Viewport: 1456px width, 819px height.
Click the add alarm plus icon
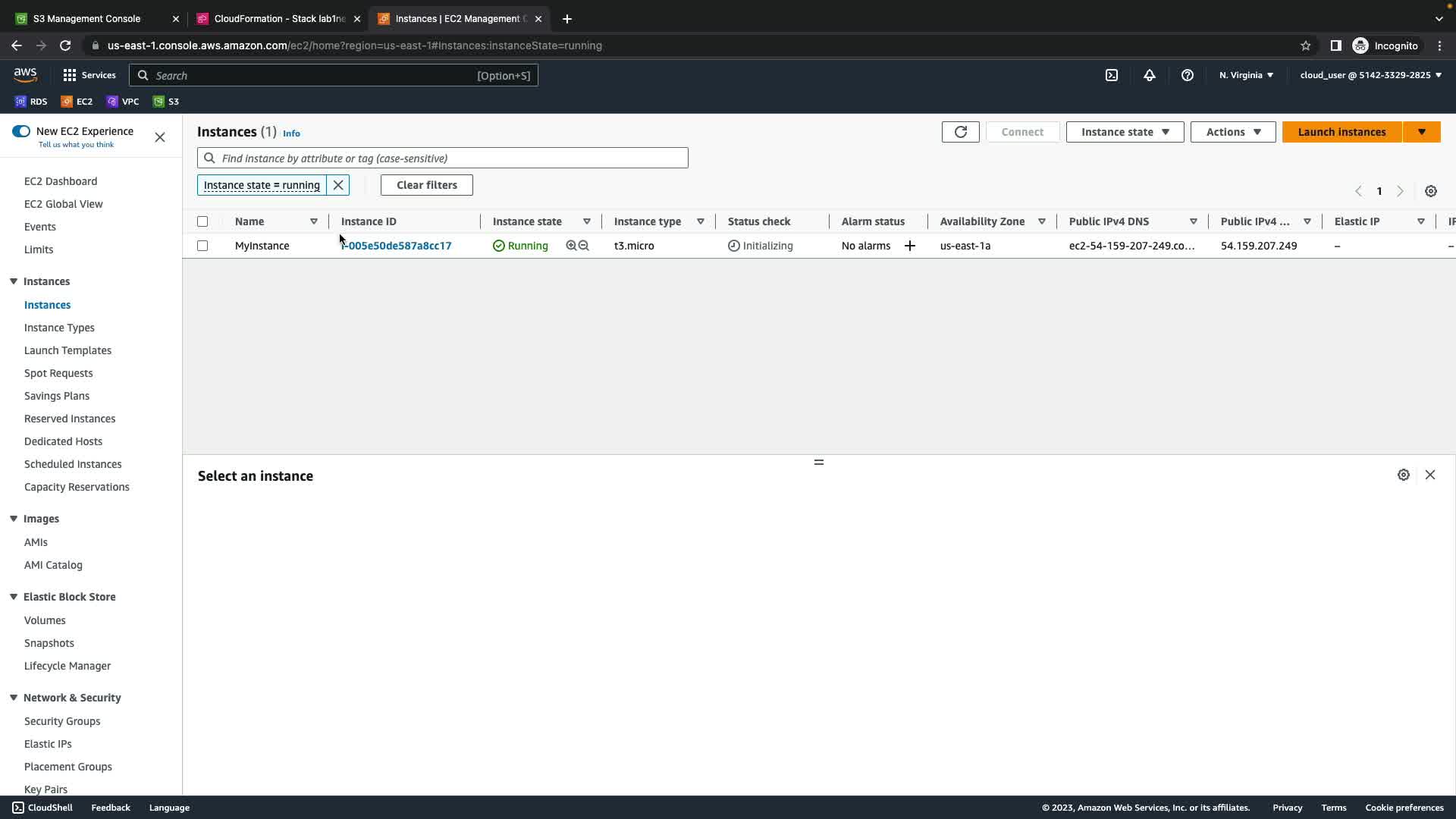[910, 246]
